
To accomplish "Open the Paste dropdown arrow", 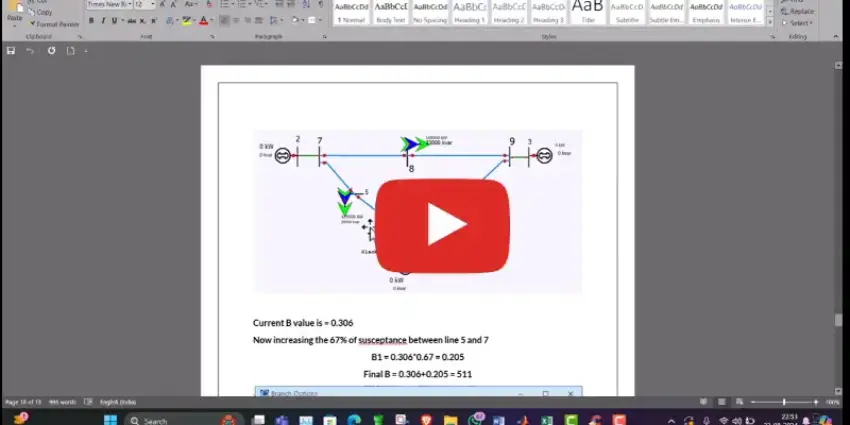I will click(x=15, y=25).
